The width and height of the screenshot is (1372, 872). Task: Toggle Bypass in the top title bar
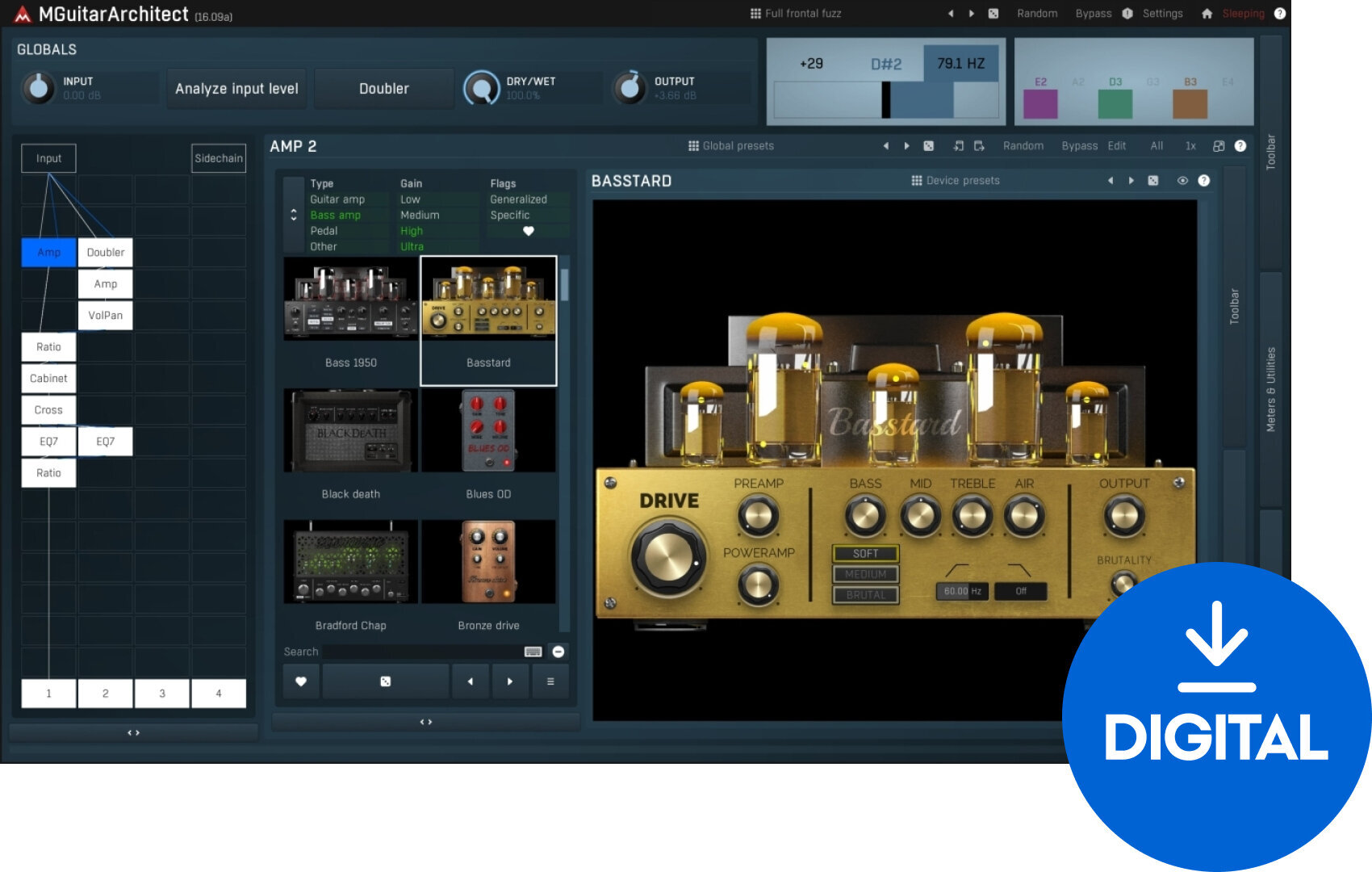point(1094,14)
